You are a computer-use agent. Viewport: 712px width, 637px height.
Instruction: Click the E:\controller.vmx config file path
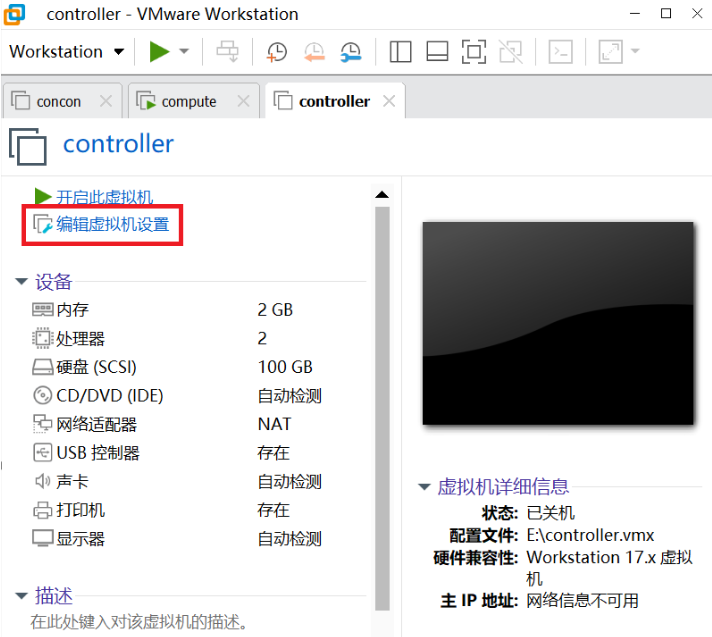[x=590, y=535]
